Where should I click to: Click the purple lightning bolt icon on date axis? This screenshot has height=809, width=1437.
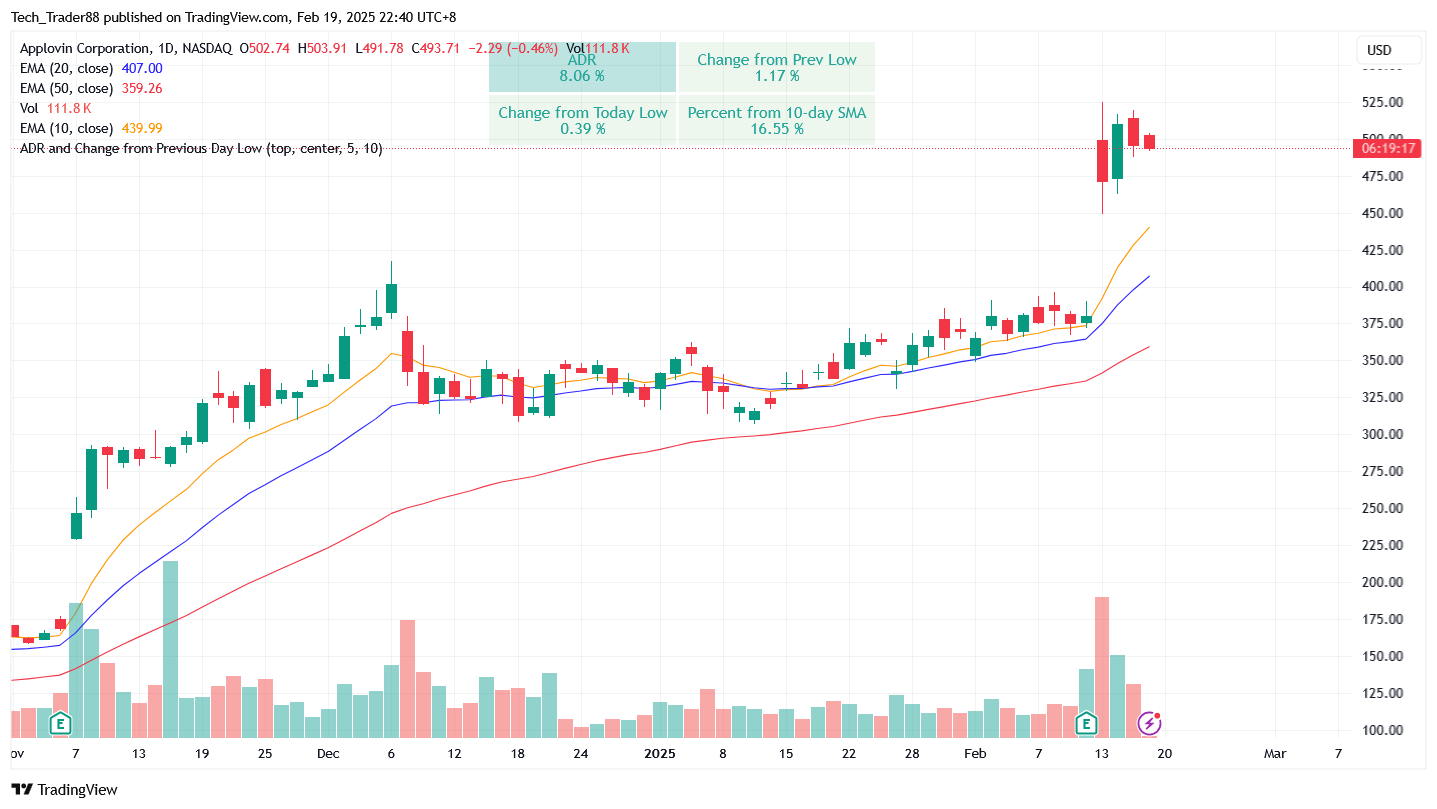point(1150,722)
